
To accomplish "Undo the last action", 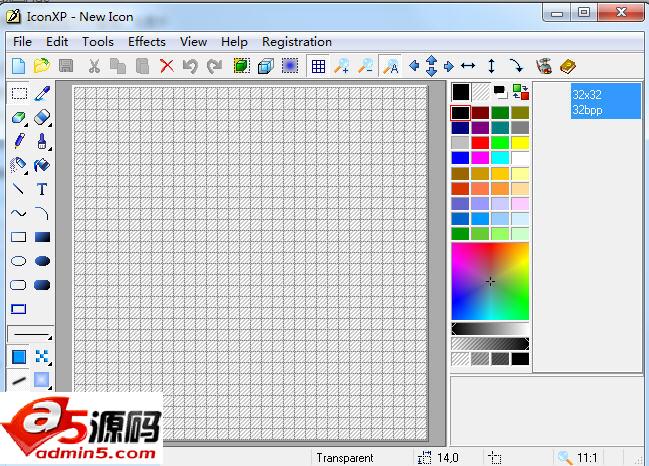I will [190, 66].
